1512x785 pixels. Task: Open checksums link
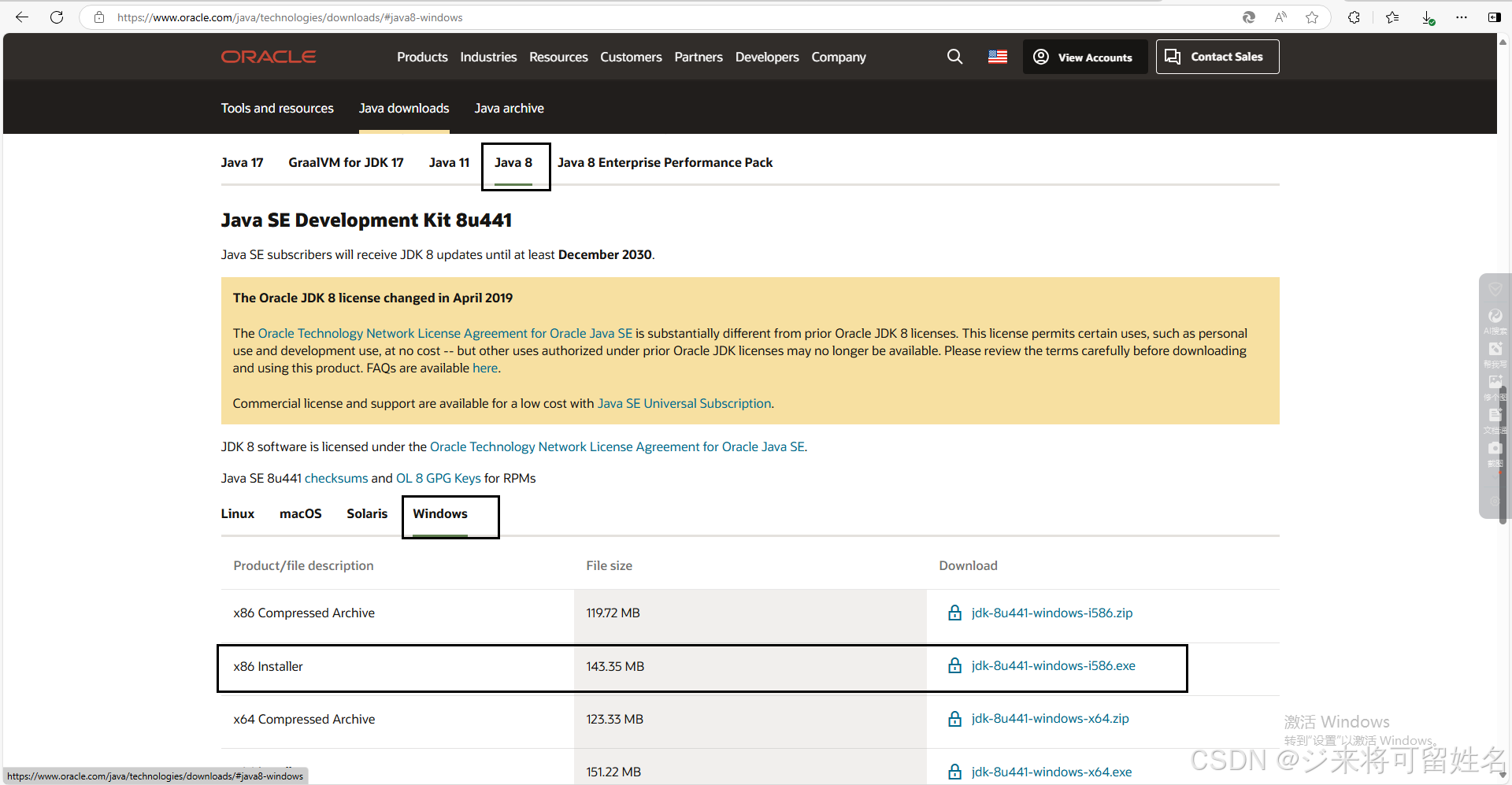tap(336, 478)
